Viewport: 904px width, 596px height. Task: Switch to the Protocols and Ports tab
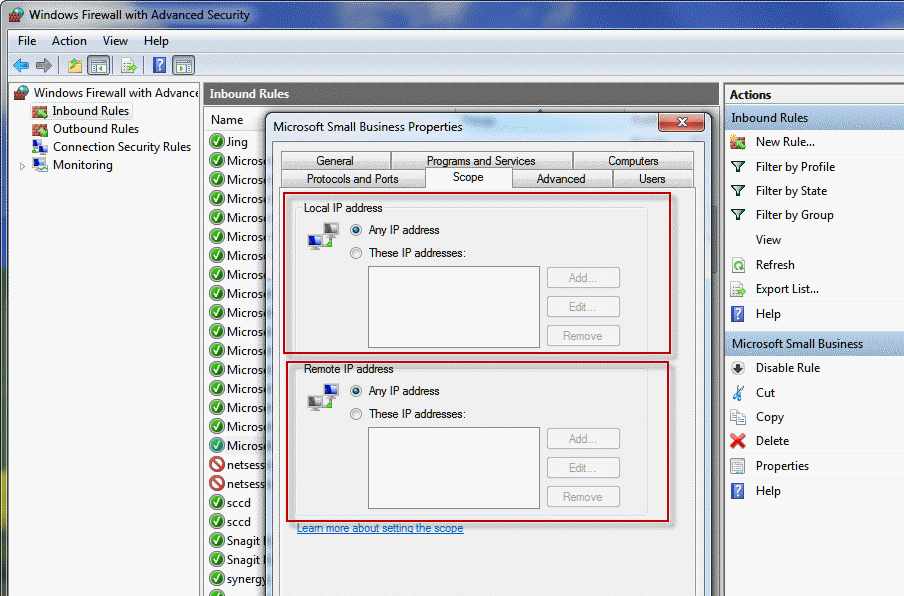point(352,179)
